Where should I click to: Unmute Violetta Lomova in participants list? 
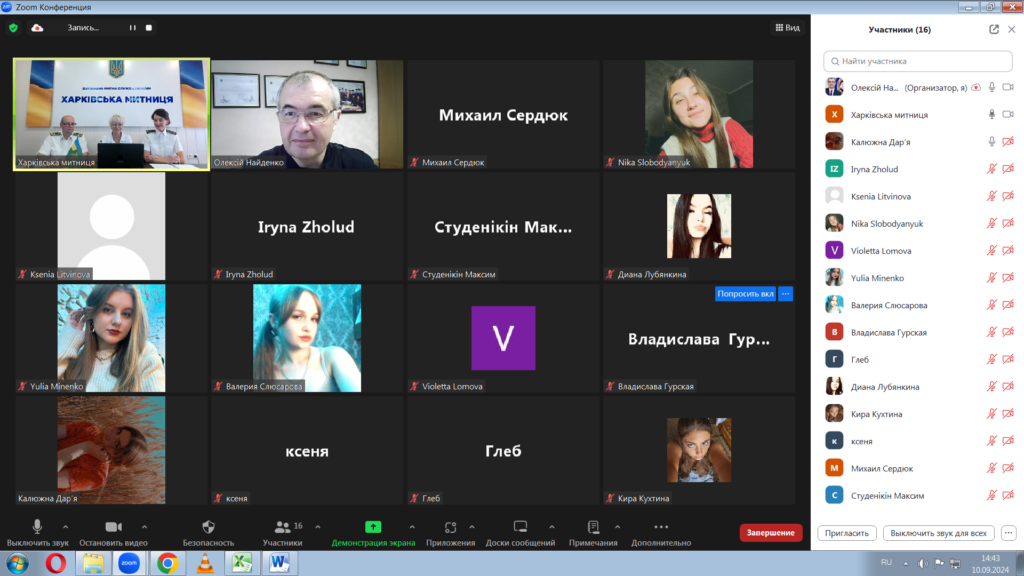coord(991,251)
